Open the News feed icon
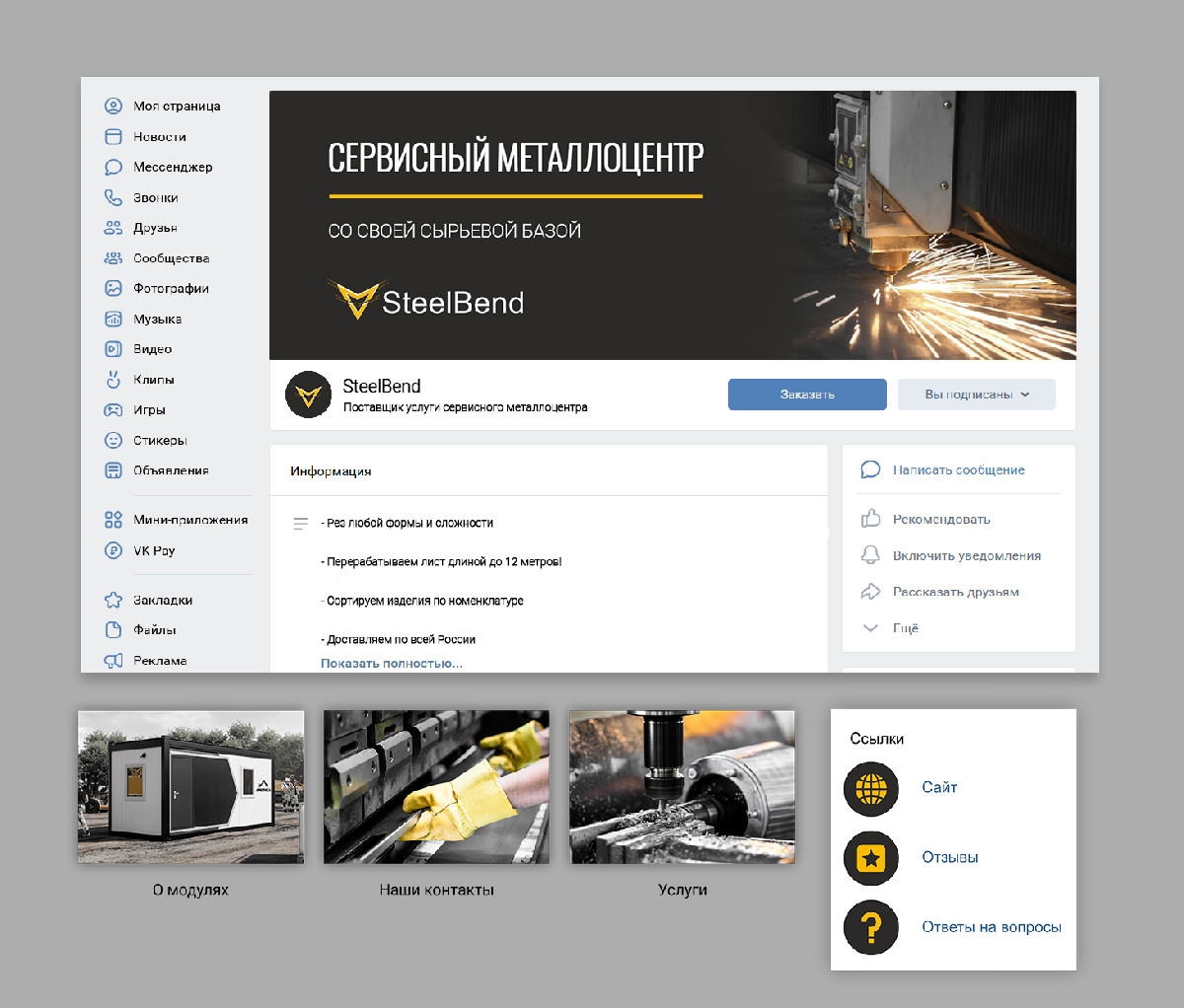 pos(113,137)
